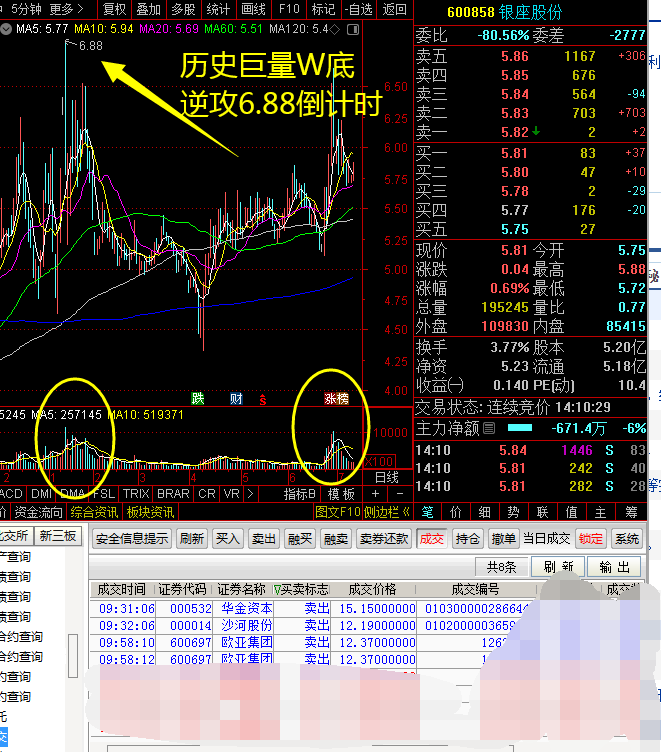Open the 指标B indicator selector

pos(299,494)
